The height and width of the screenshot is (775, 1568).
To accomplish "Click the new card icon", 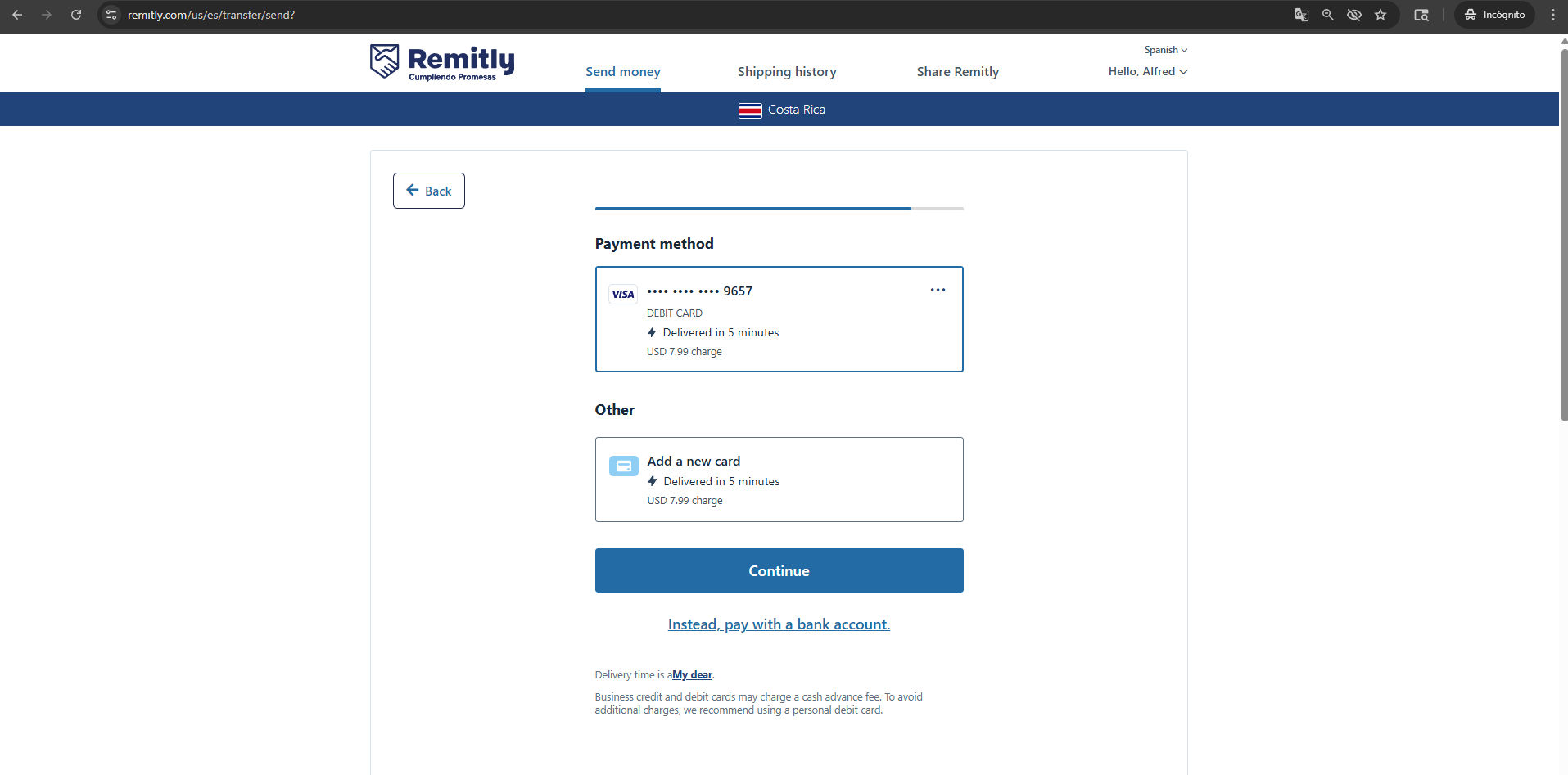I will [x=623, y=466].
